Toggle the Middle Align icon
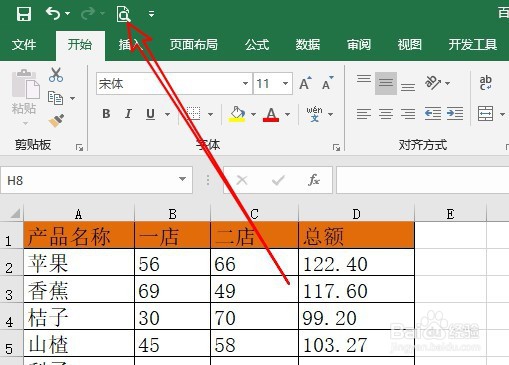 point(386,83)
